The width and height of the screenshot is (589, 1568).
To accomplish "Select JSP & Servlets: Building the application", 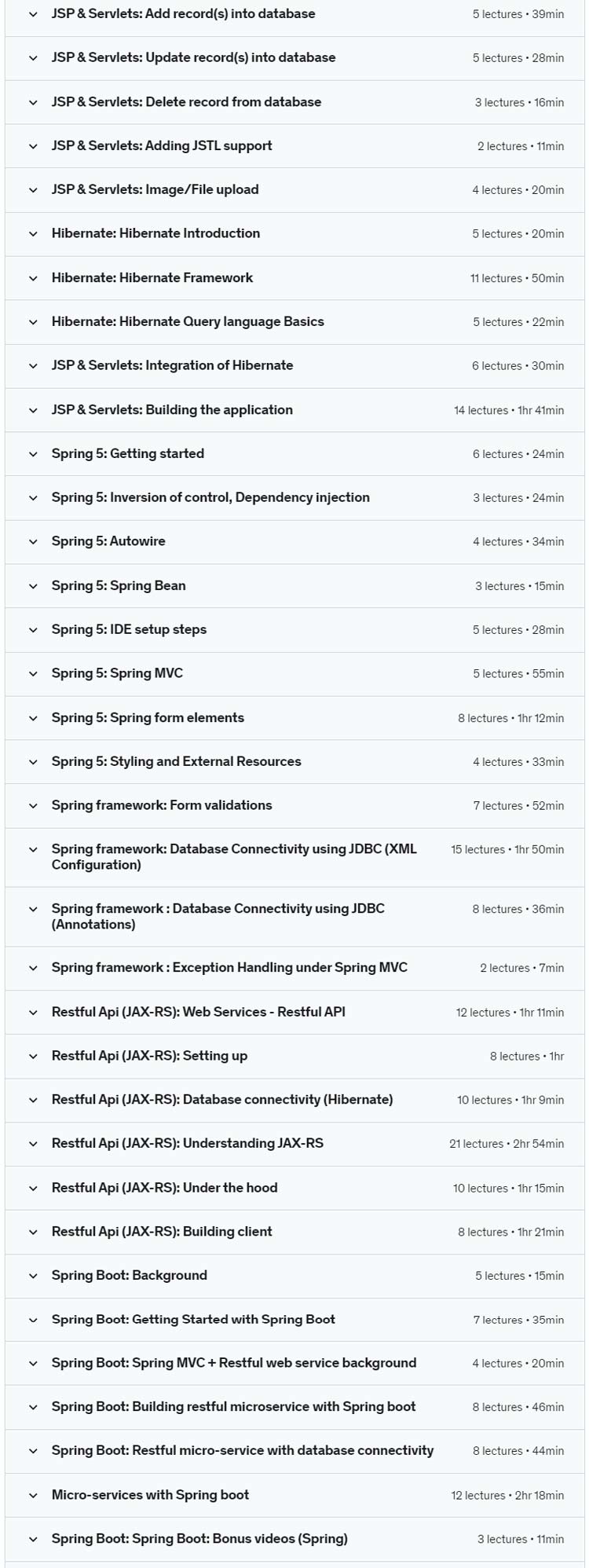I will [x=172, y=409].
